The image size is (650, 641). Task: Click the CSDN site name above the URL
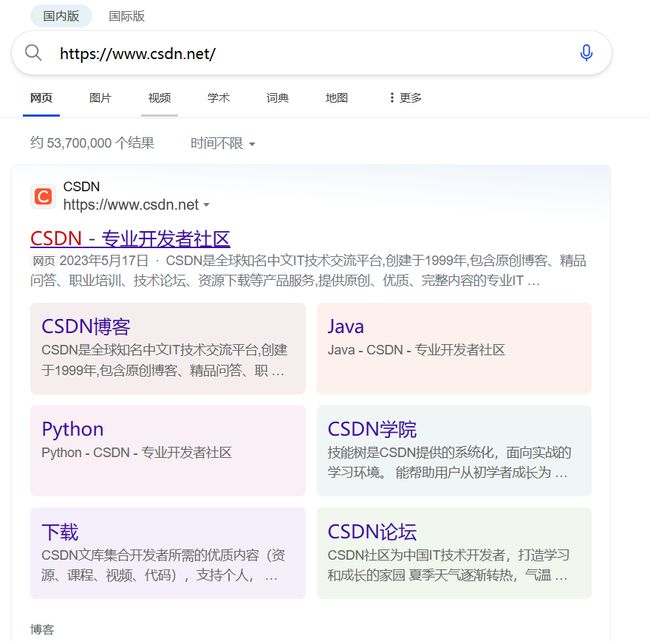point(81,187)
